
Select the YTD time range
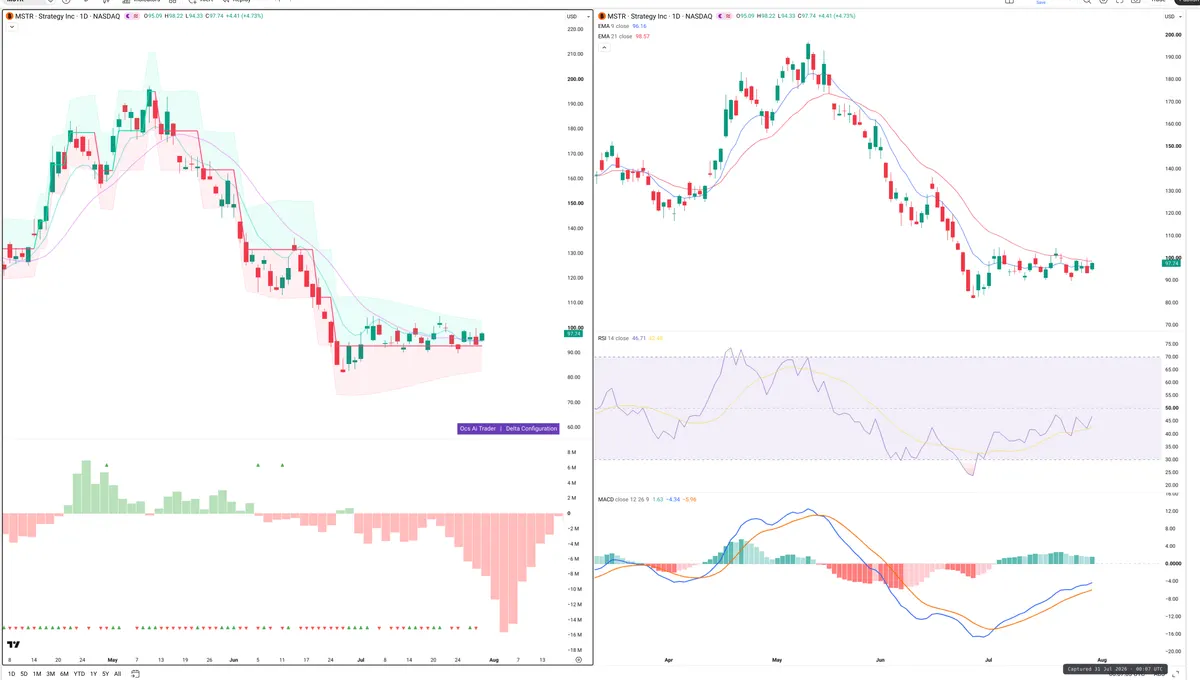point(78,674)
